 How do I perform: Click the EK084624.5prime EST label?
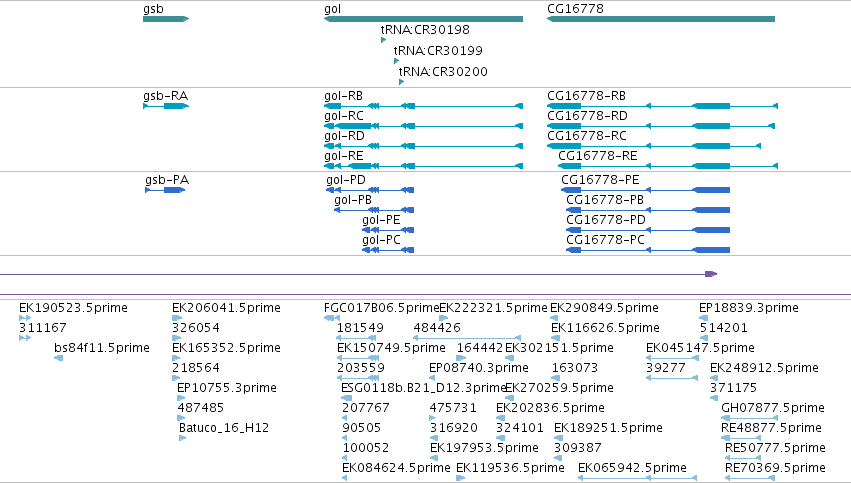pos(396,469)
